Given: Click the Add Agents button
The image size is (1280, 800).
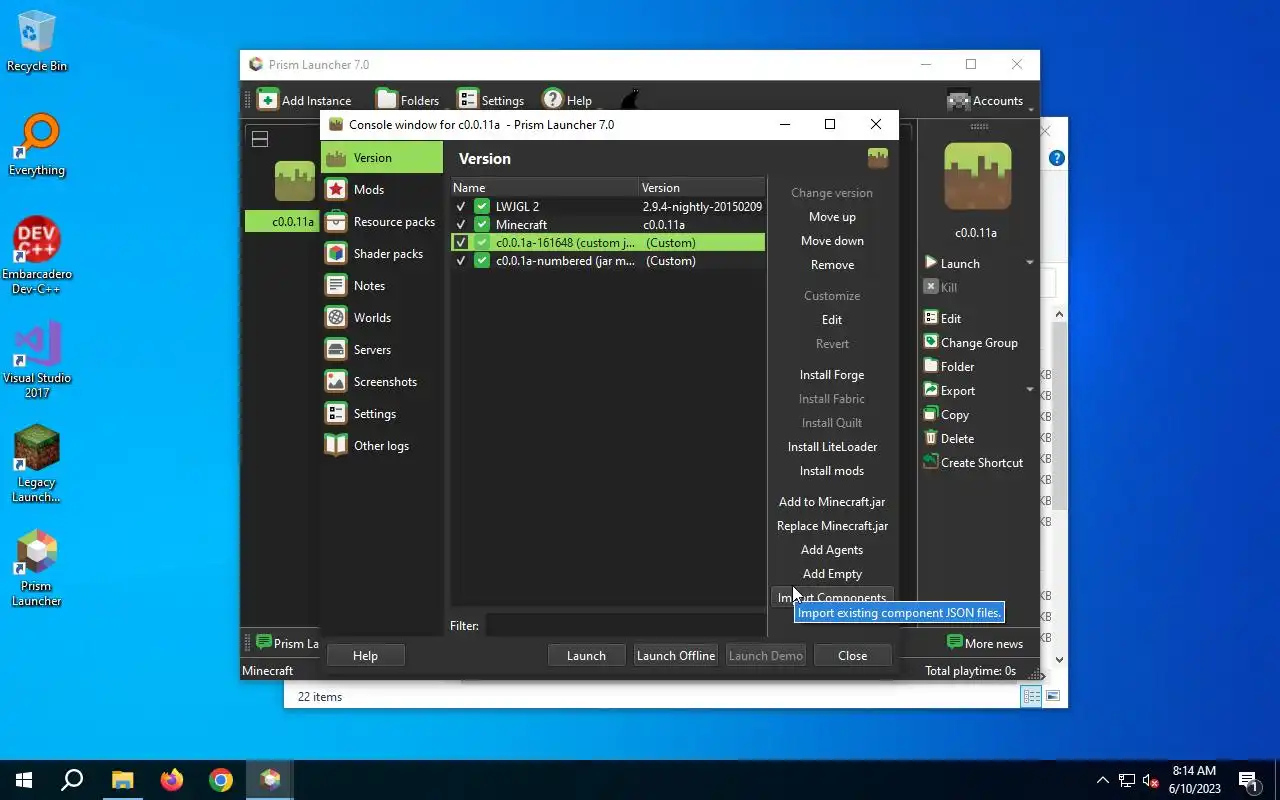Looking at the screenshot, I should click(832, 550).
